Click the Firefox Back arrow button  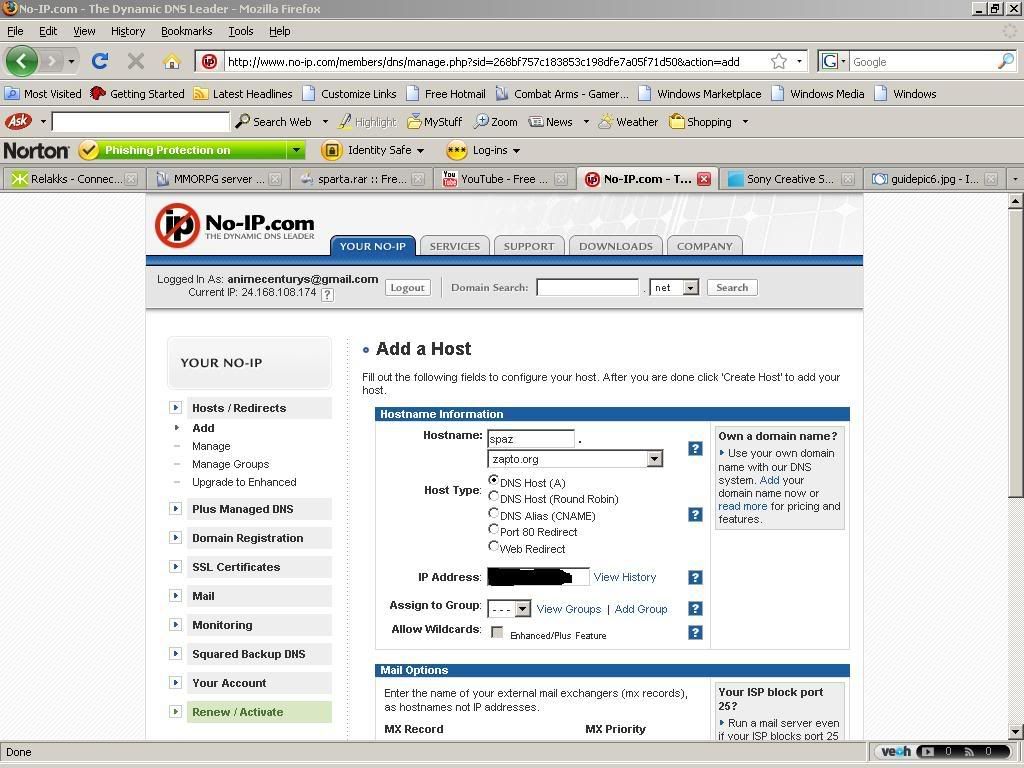tap(22, 61)
